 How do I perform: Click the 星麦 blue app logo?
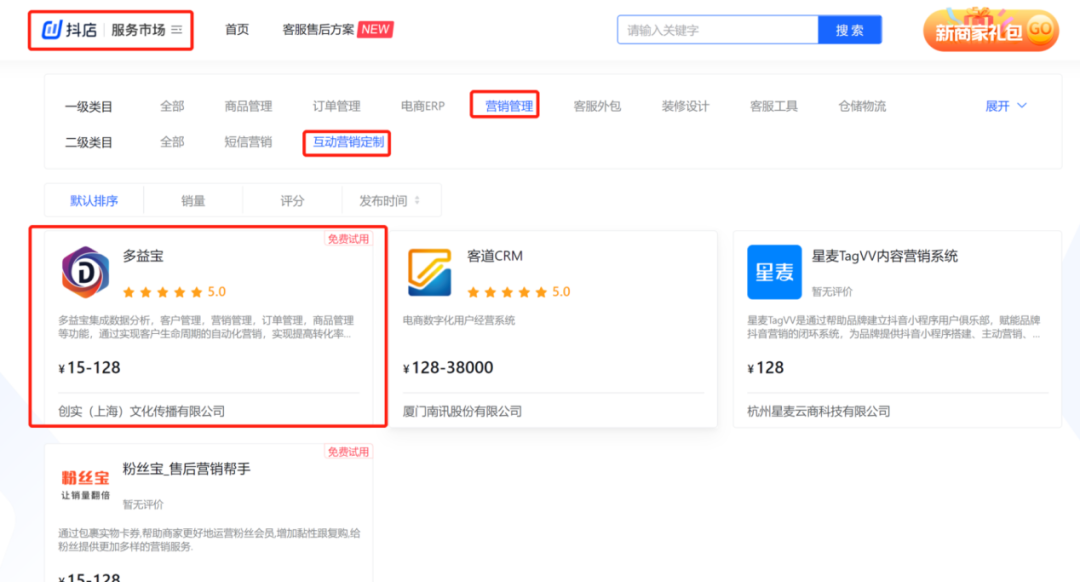pos(774,272)
